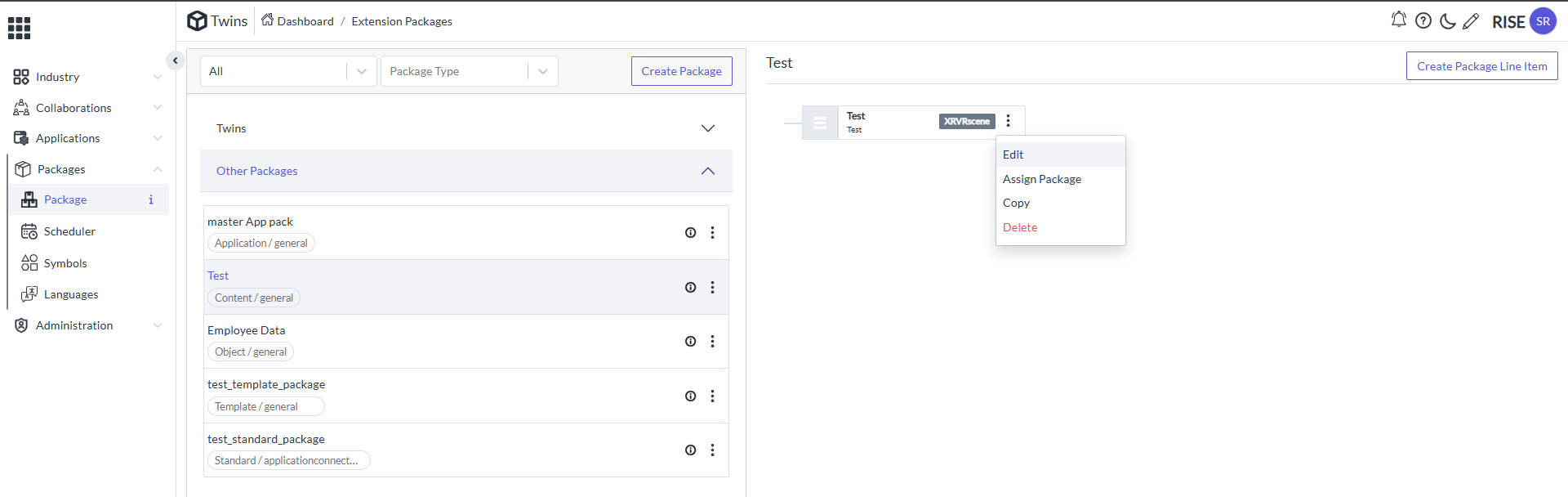
Task: Go to Dashboard breadcrumb link
Action: coord(305,21)
